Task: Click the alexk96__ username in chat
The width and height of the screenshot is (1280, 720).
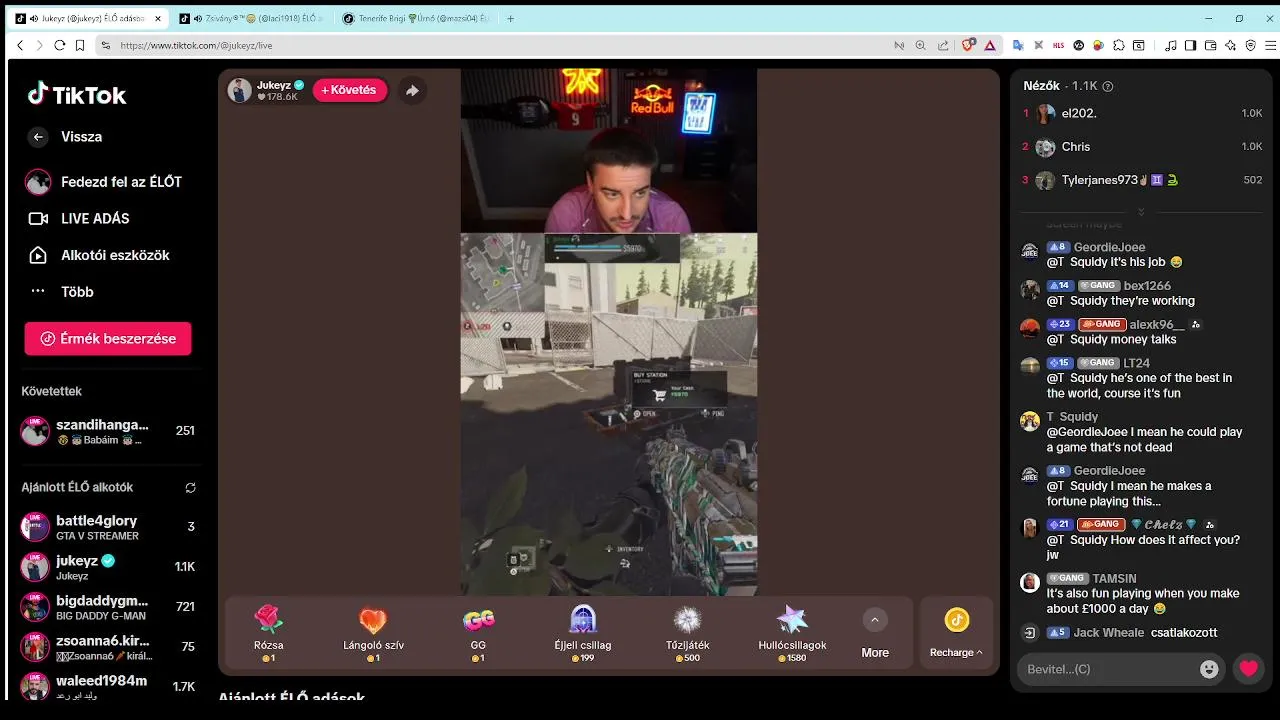Action: pos(1157,325)
